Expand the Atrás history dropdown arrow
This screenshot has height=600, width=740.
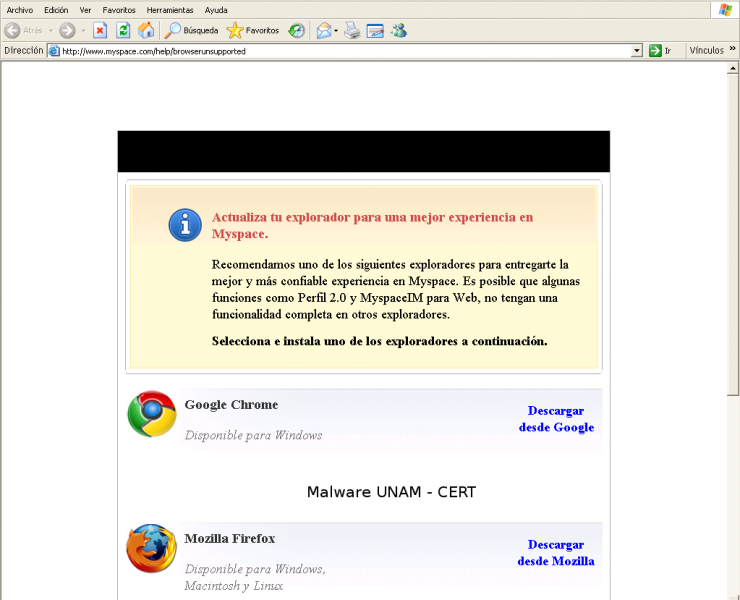click(51, 31)
